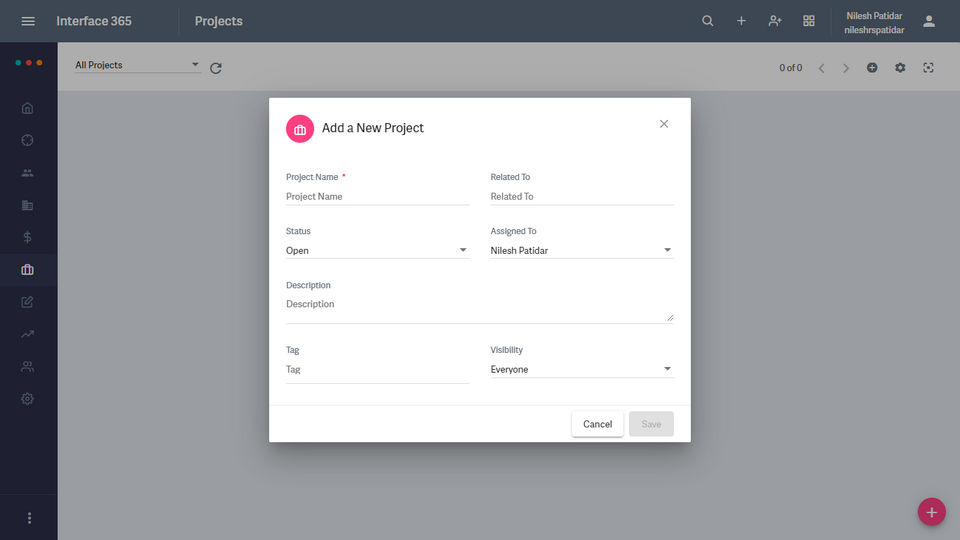Open Companies building icon in sidebar
This screenshot has width=960, height=540.
pos(28,205)
